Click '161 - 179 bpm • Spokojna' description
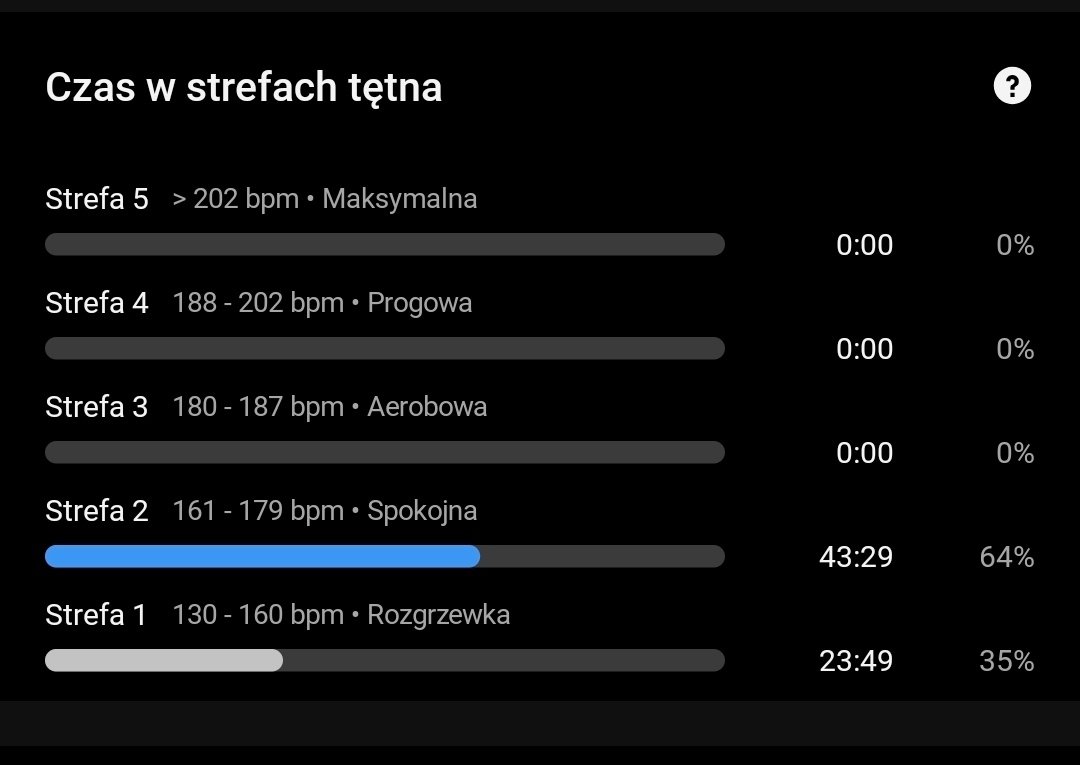 [325, 511]
